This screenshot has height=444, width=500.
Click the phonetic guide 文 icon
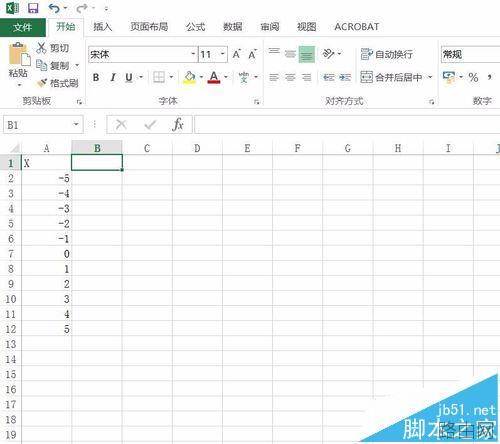coord(244,77)
